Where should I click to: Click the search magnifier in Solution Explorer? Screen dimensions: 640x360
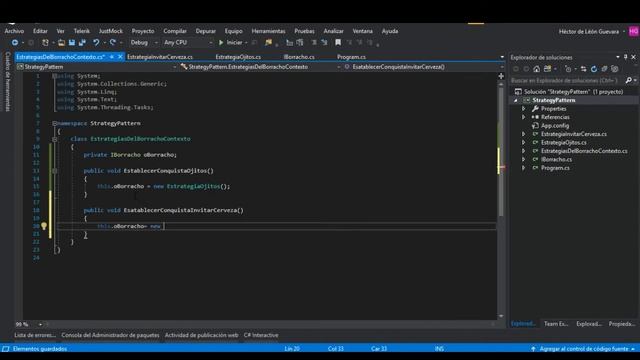point(629,80)
